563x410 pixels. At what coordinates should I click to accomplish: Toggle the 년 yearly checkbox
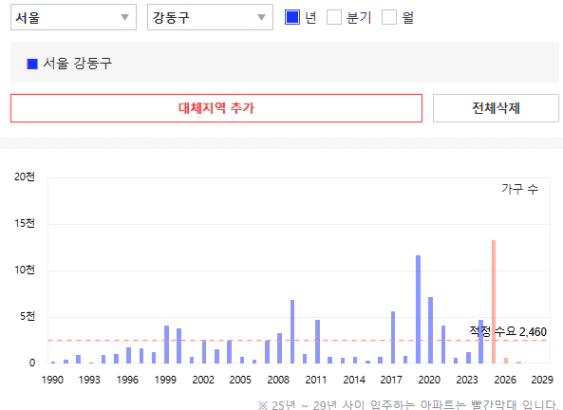tap(292, 17)
